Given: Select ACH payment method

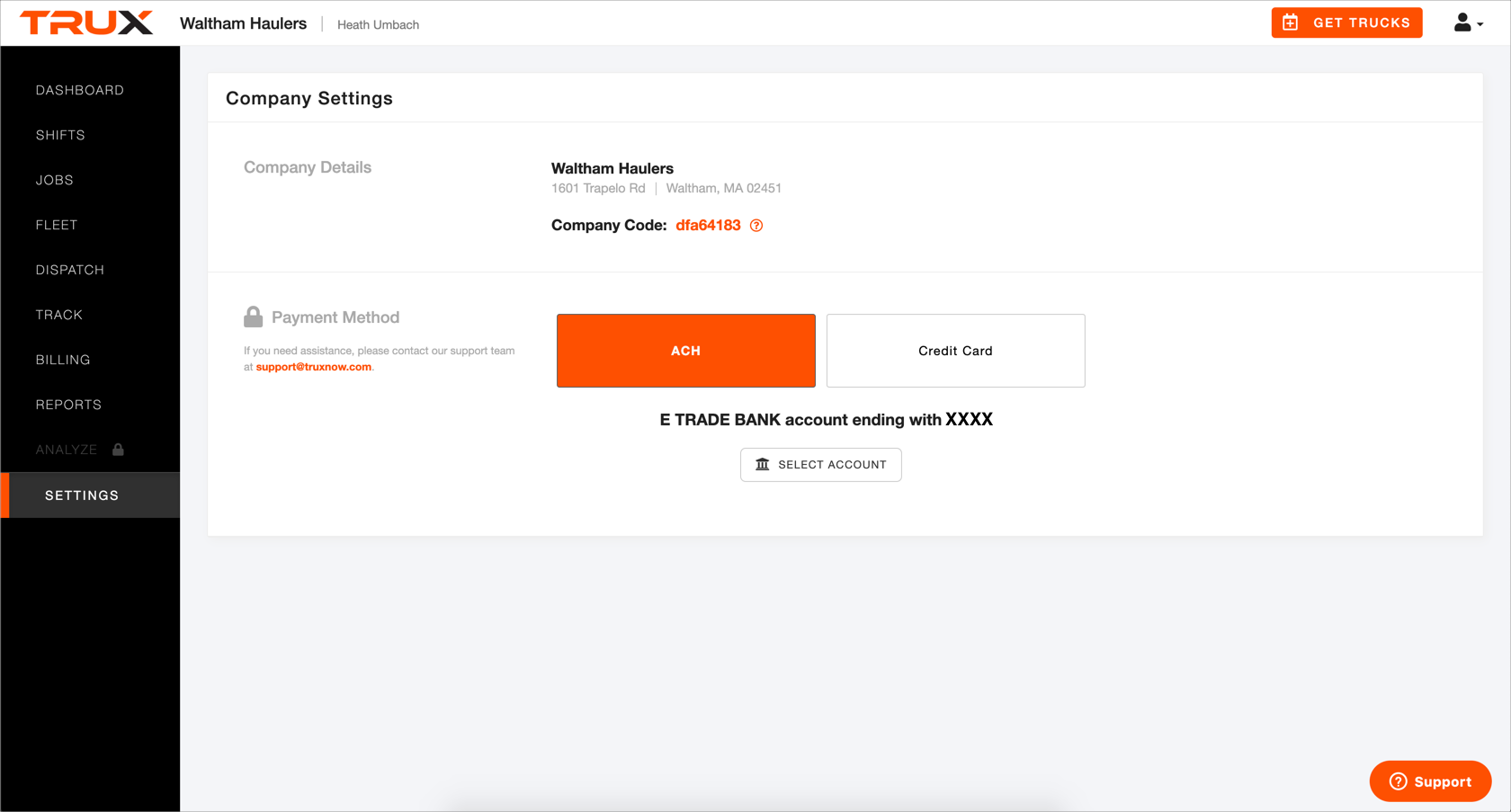Looking at the screenshot, I should 685,351.
